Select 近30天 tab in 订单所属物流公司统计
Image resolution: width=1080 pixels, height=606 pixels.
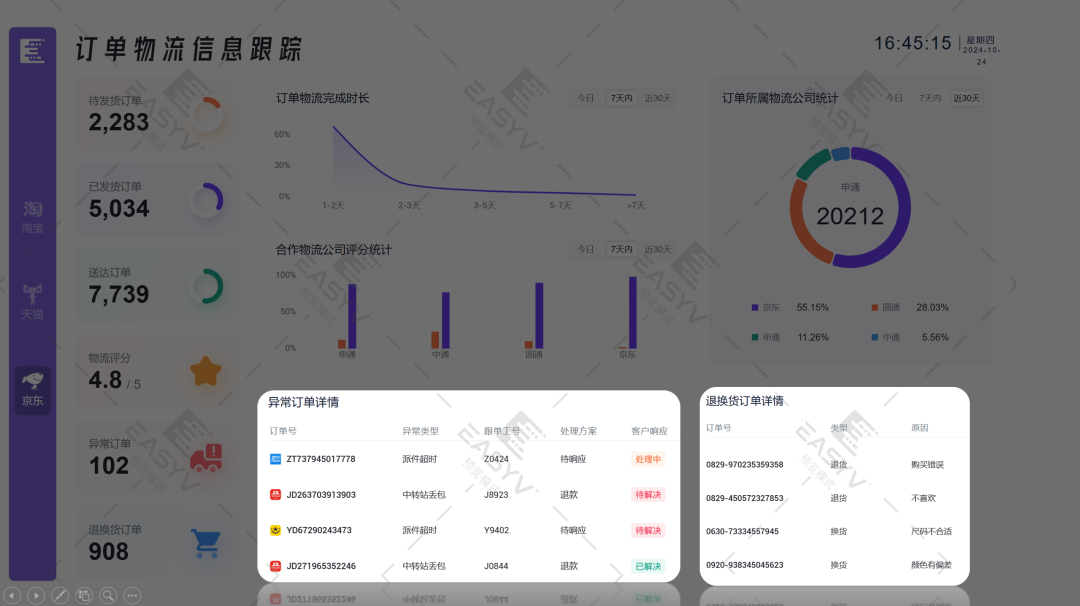(x=966, y=98)
